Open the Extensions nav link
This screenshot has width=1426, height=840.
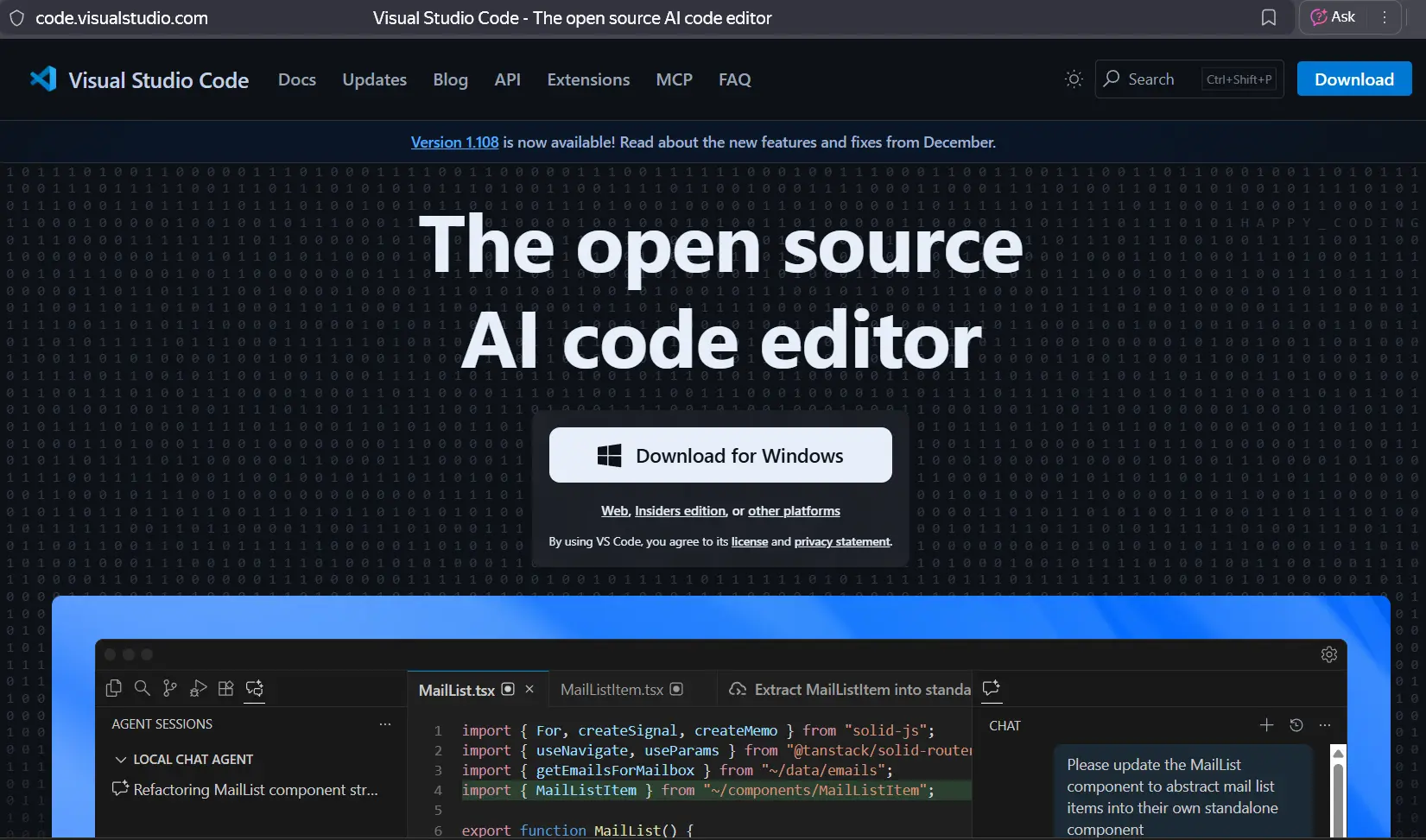coord(588,79)
